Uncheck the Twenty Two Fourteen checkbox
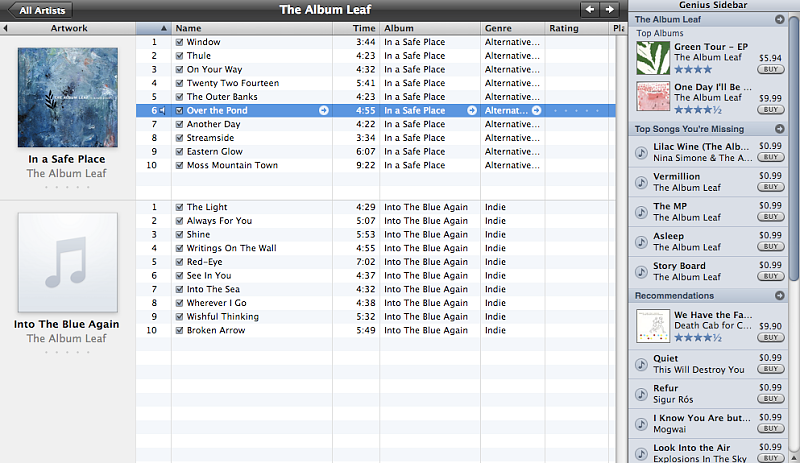800x463 pixels. point(179,83)
